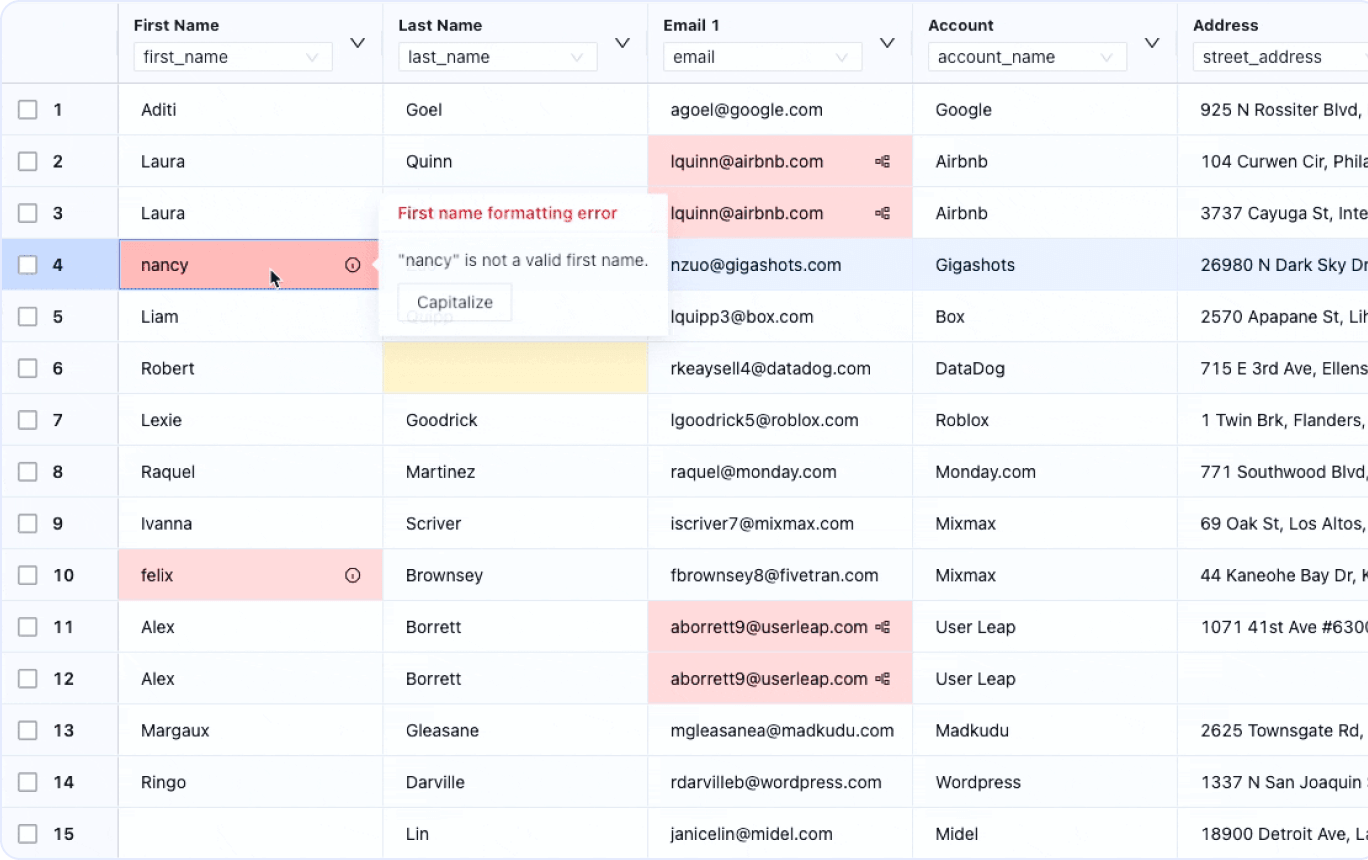This screenshot has width=1368, height=860.
Task: Click the duplicate icon next to lquinn@airbnb.com in row 3
Action: (882, 213)
